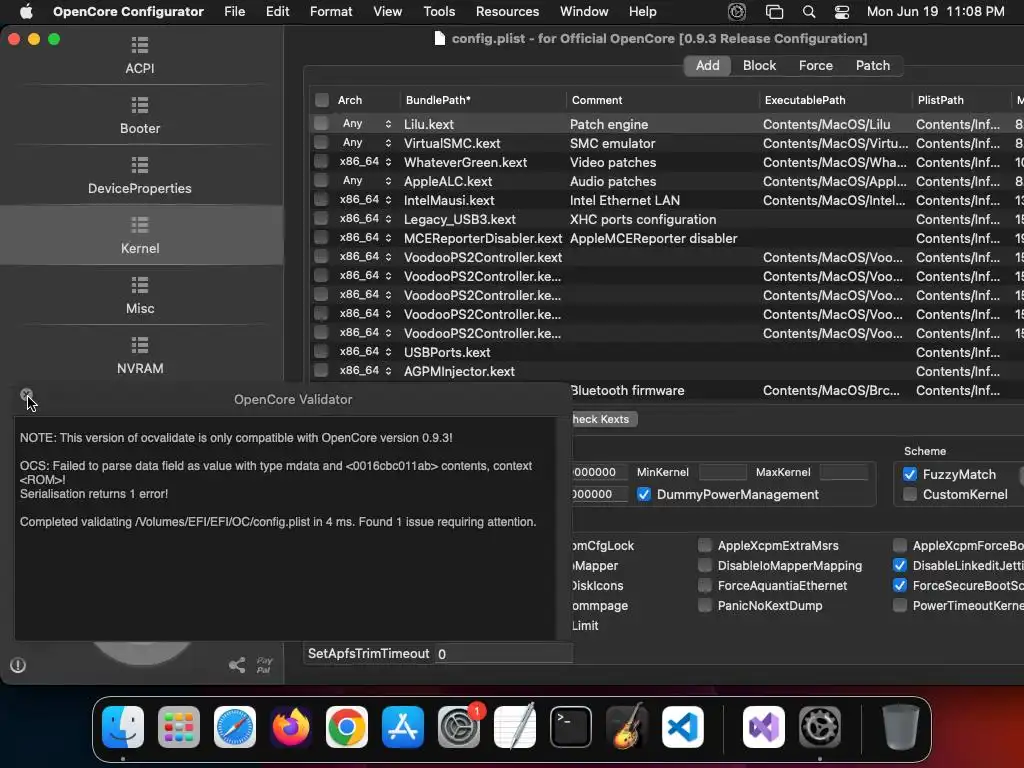The height and width of the screenshot is (768, 1024).
Task: Change Arch selector for Legacy_USB3.kext
Action: click(365, 218)
